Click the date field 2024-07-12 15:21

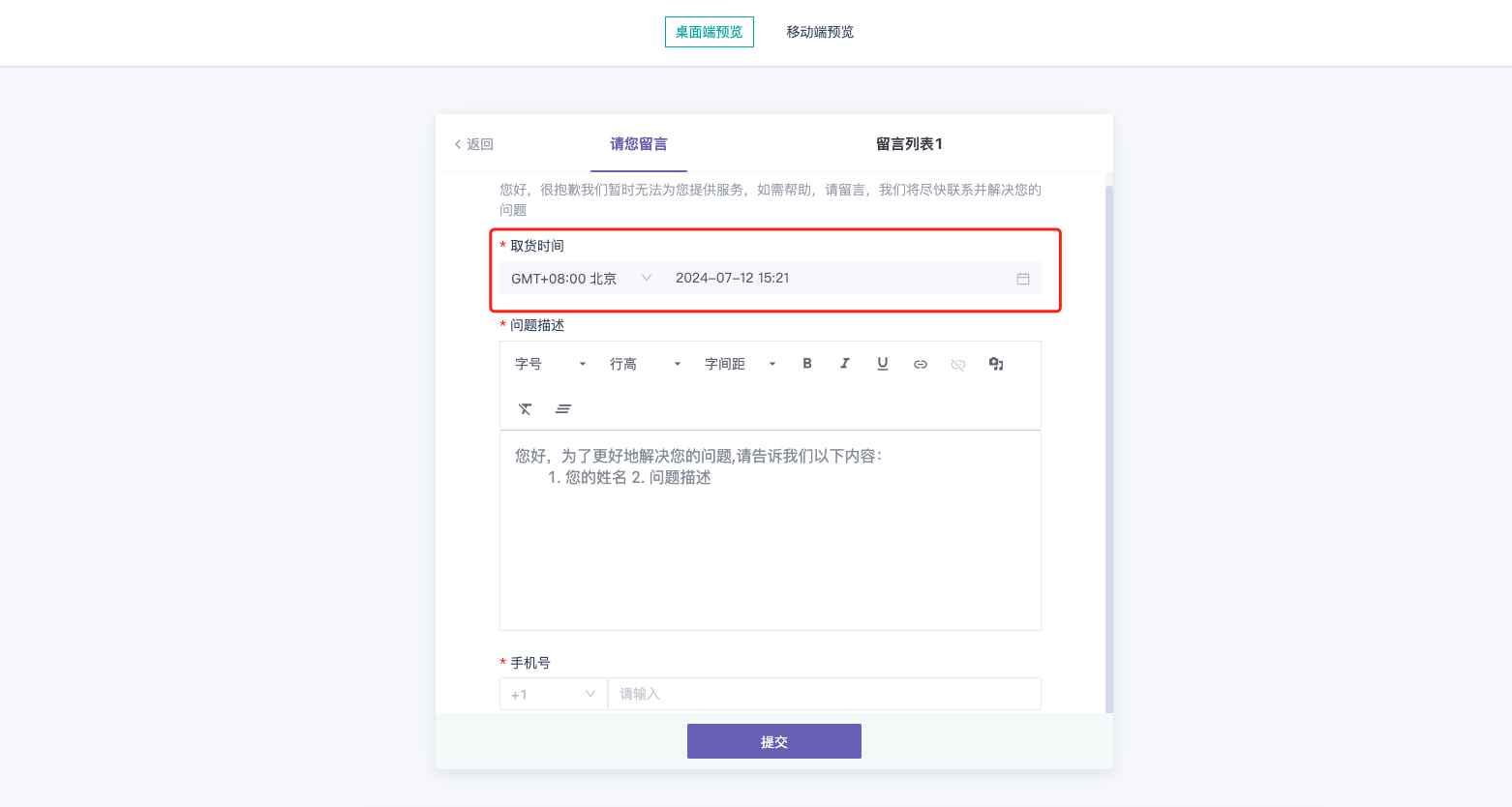[x=853, y=279]
